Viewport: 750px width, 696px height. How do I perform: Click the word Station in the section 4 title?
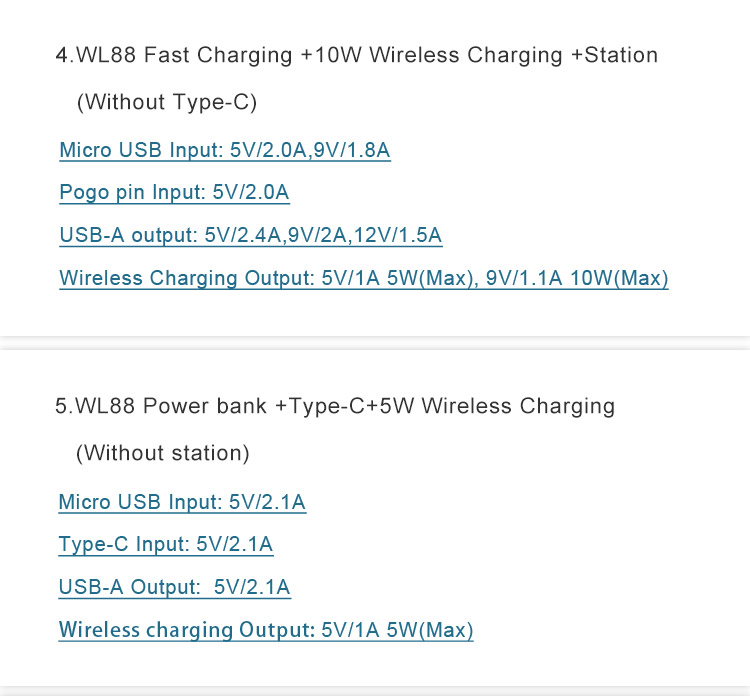(x=621, y=55)
